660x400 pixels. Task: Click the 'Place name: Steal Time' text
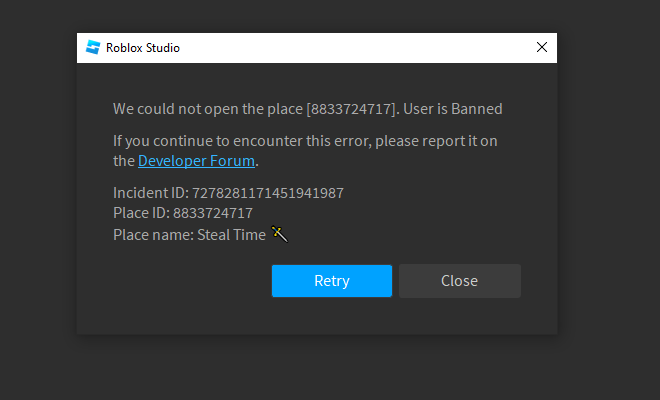[189, 235]
